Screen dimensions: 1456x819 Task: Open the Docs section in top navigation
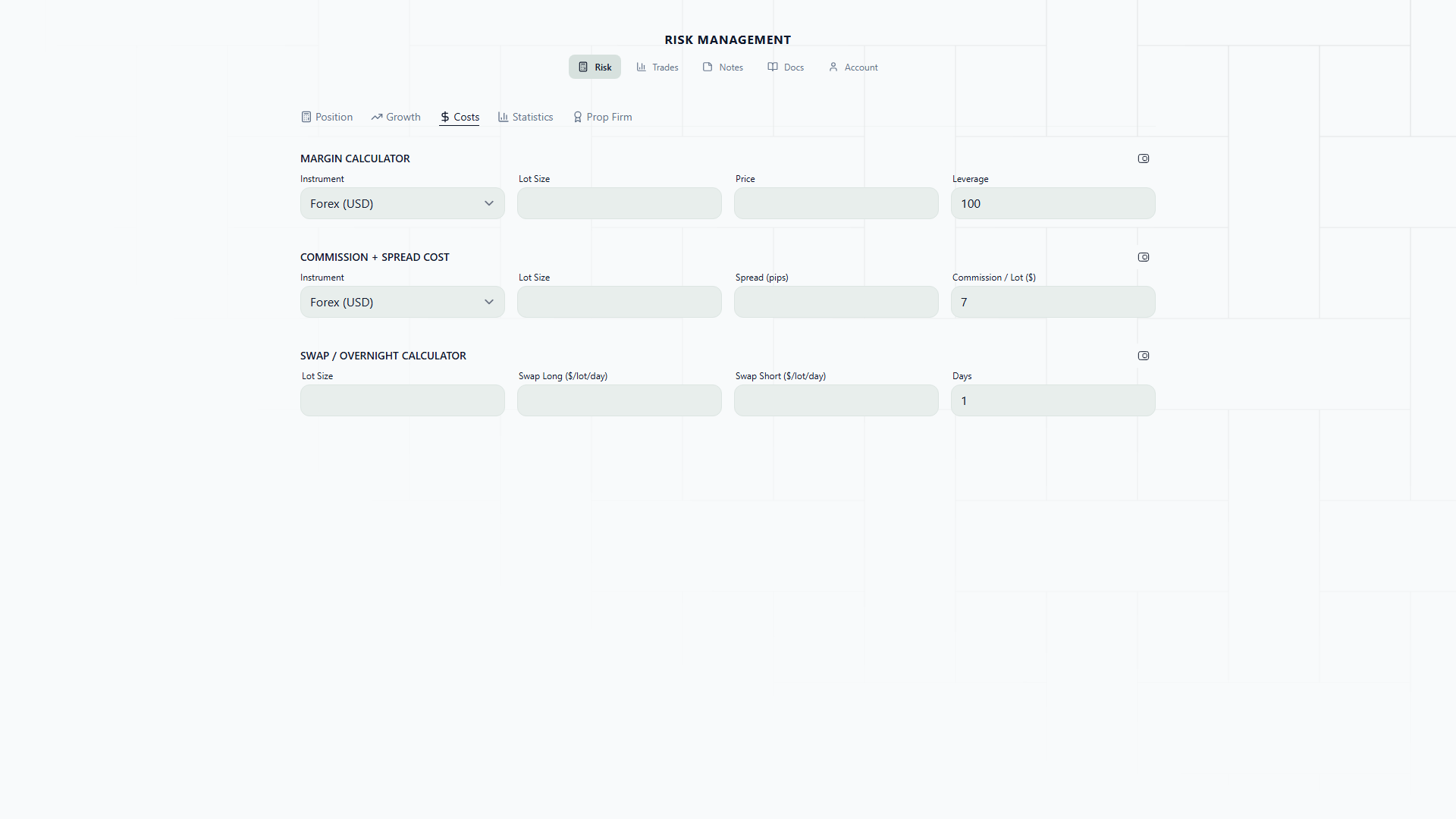[786, 67]
